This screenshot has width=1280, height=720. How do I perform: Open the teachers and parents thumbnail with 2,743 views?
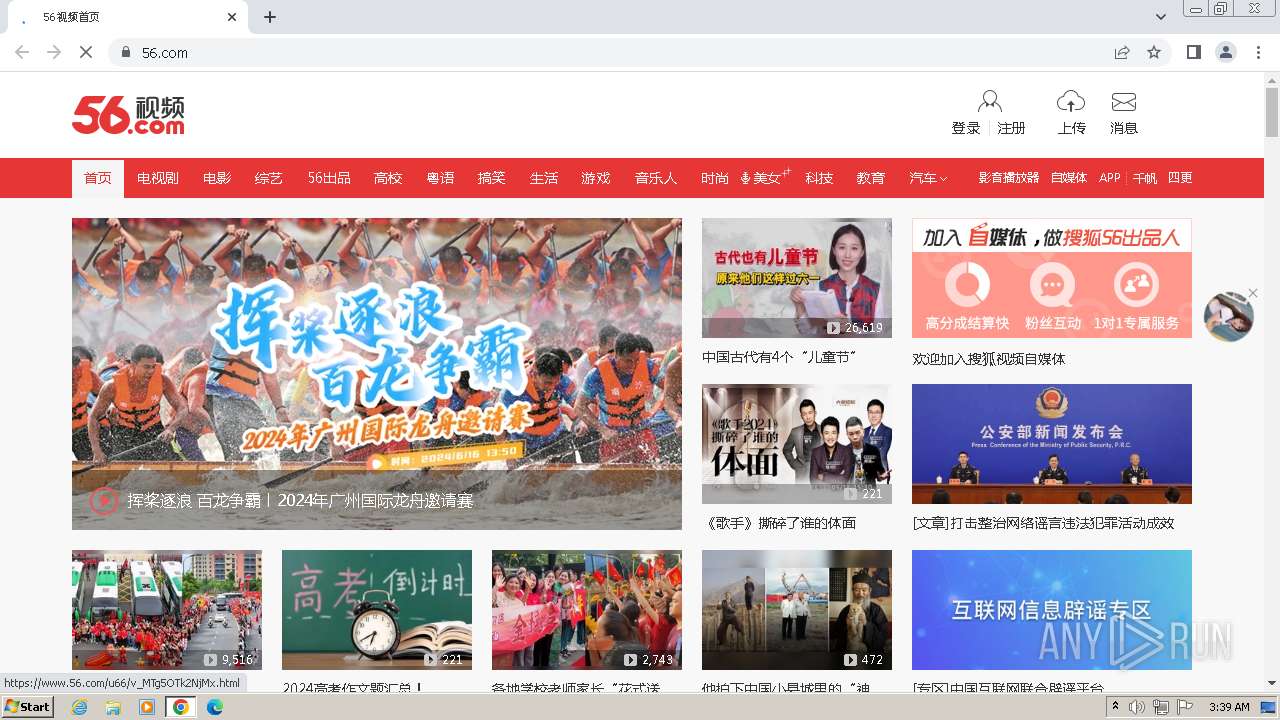(x=587, y=610)
